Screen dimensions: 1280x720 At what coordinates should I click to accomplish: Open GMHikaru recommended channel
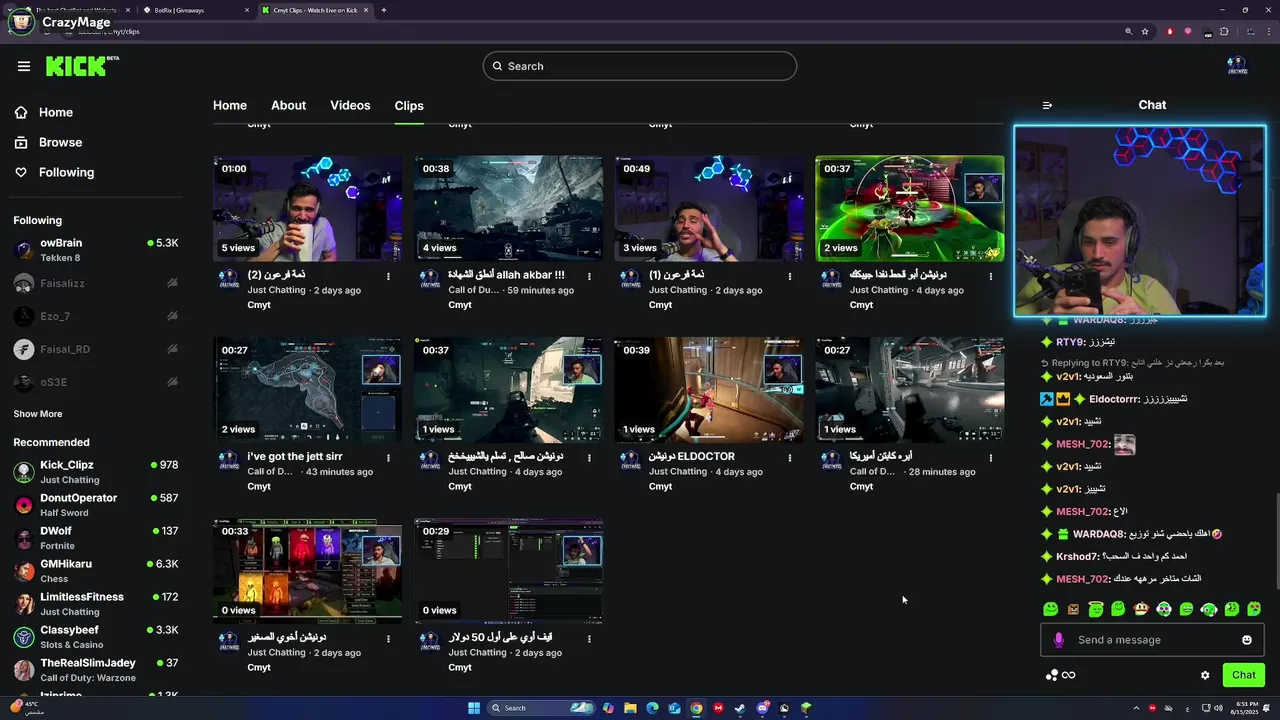96,571
